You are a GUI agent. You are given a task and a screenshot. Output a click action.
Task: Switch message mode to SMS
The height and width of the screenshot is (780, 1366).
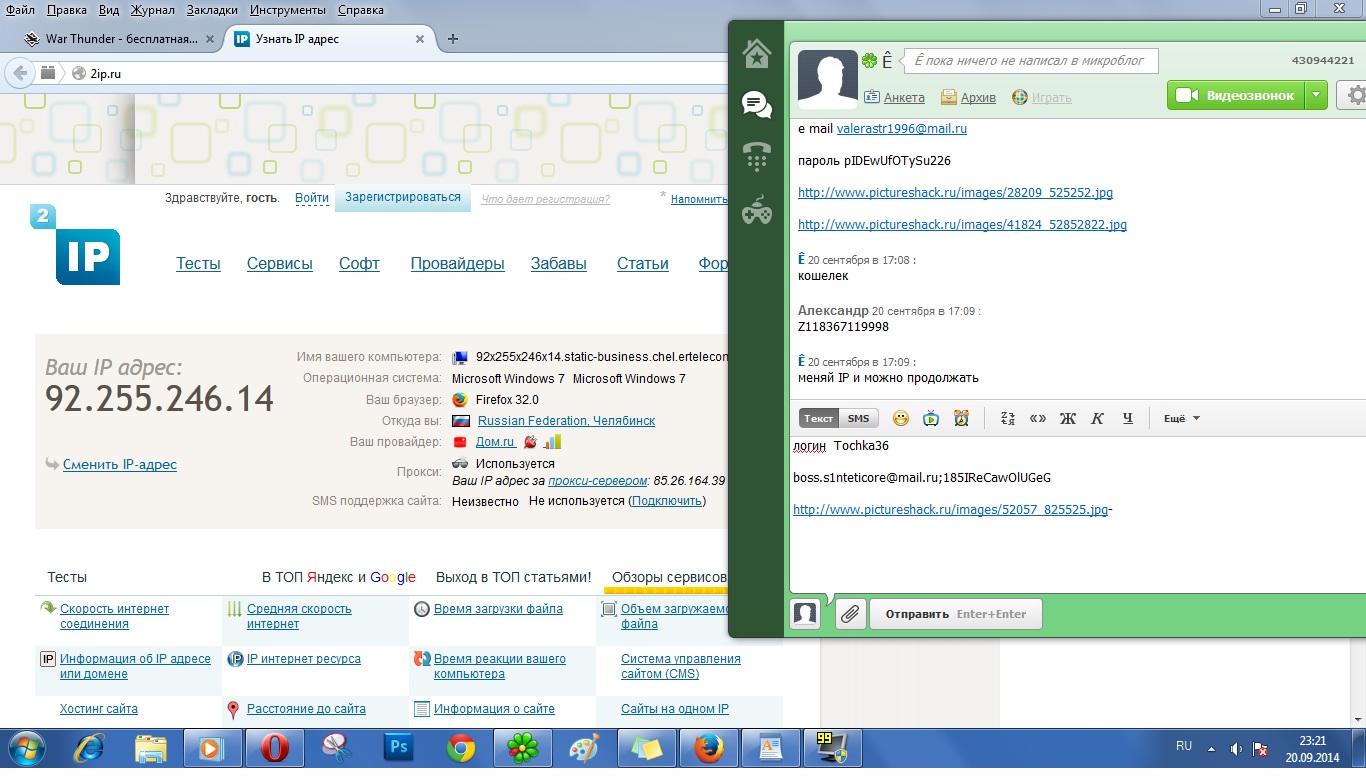click(x=858, y=418)
